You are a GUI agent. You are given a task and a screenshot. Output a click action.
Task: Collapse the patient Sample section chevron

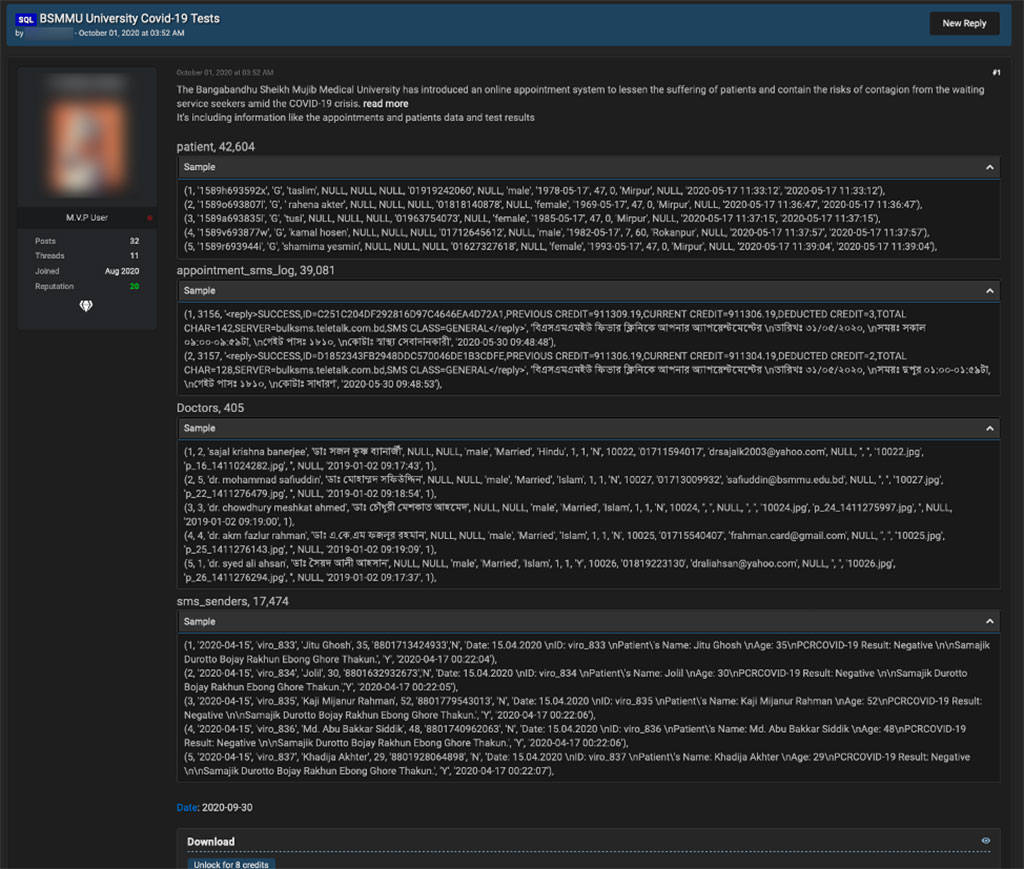[x=989, y=167]
